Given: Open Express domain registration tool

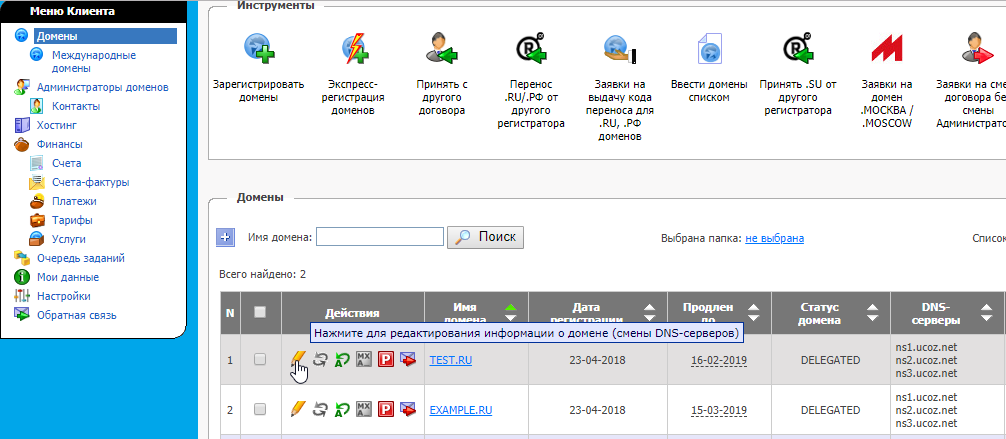Looking at the screenshot, I should tap(355, 50).
